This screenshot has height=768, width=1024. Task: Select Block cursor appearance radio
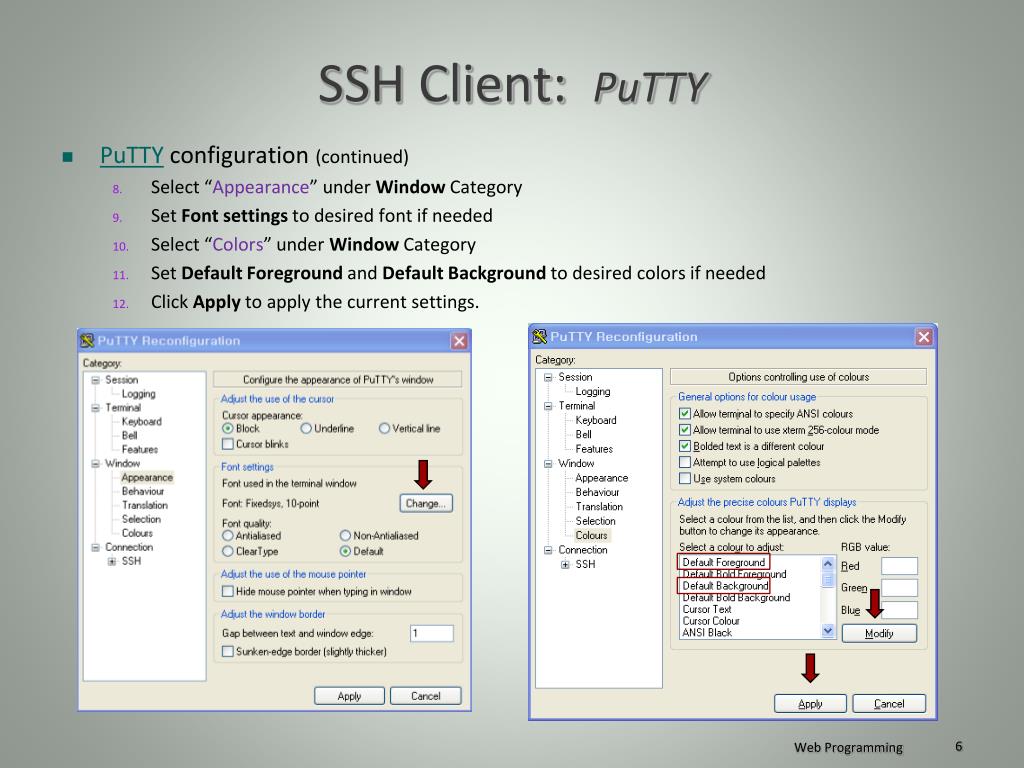pos(228,428)
